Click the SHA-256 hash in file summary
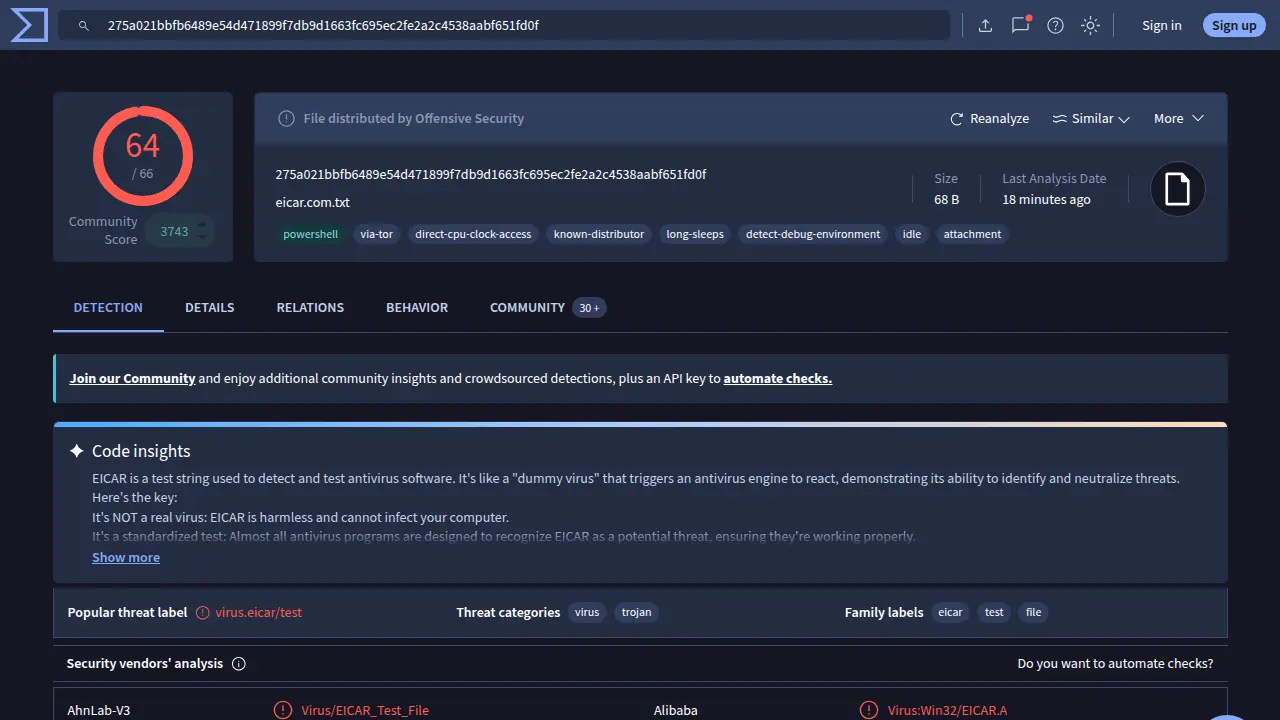The height and width of the screenshot is (720, 1280). point(491,175)
